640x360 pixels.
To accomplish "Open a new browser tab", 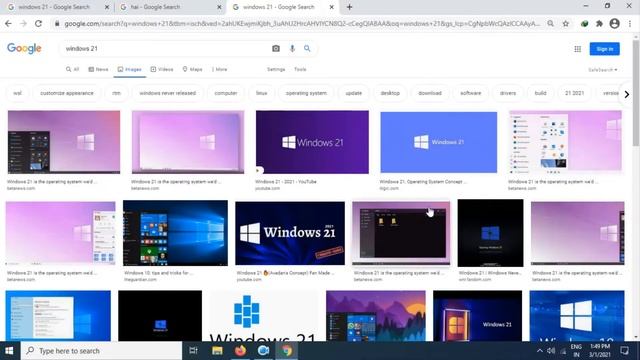I will coord(349,7).
